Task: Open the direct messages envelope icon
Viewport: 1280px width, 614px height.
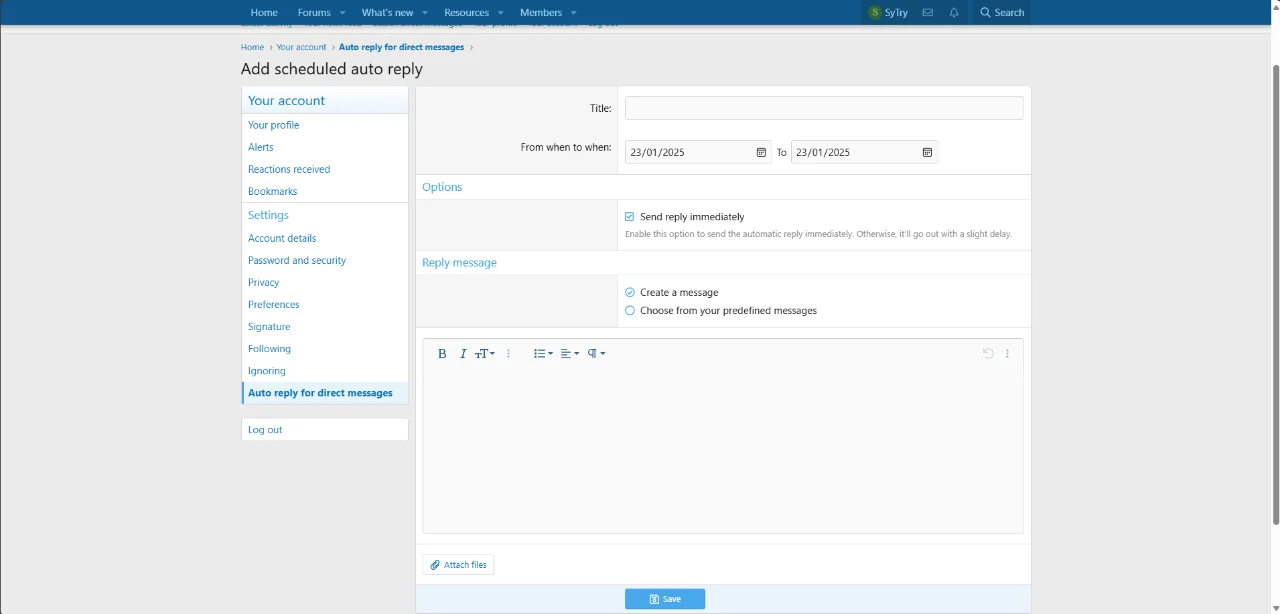Action: point(928,13)
